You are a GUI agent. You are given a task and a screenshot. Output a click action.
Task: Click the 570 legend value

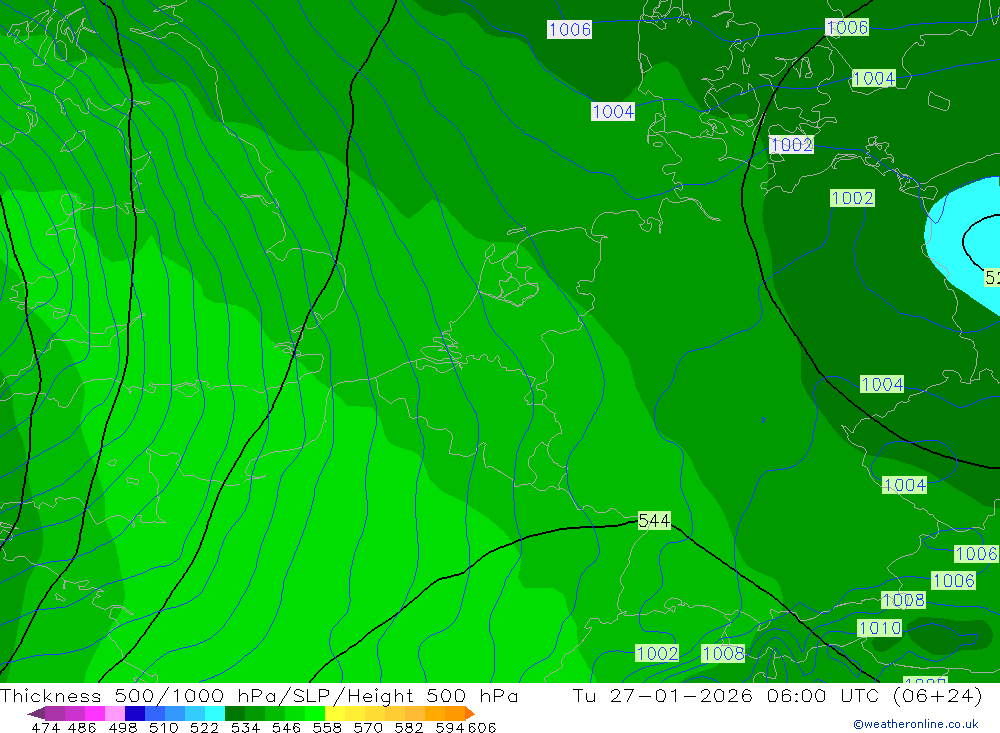point(368,728)
